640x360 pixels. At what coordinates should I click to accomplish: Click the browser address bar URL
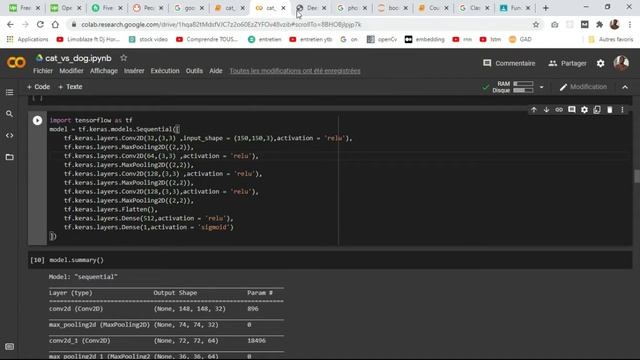[221, 24]
